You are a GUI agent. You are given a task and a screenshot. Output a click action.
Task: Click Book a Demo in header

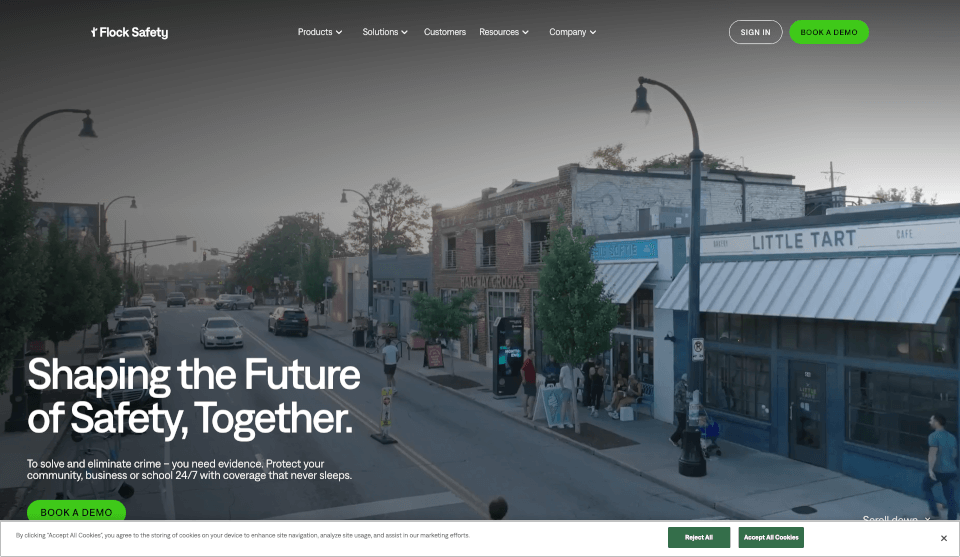tap(828, 32)
